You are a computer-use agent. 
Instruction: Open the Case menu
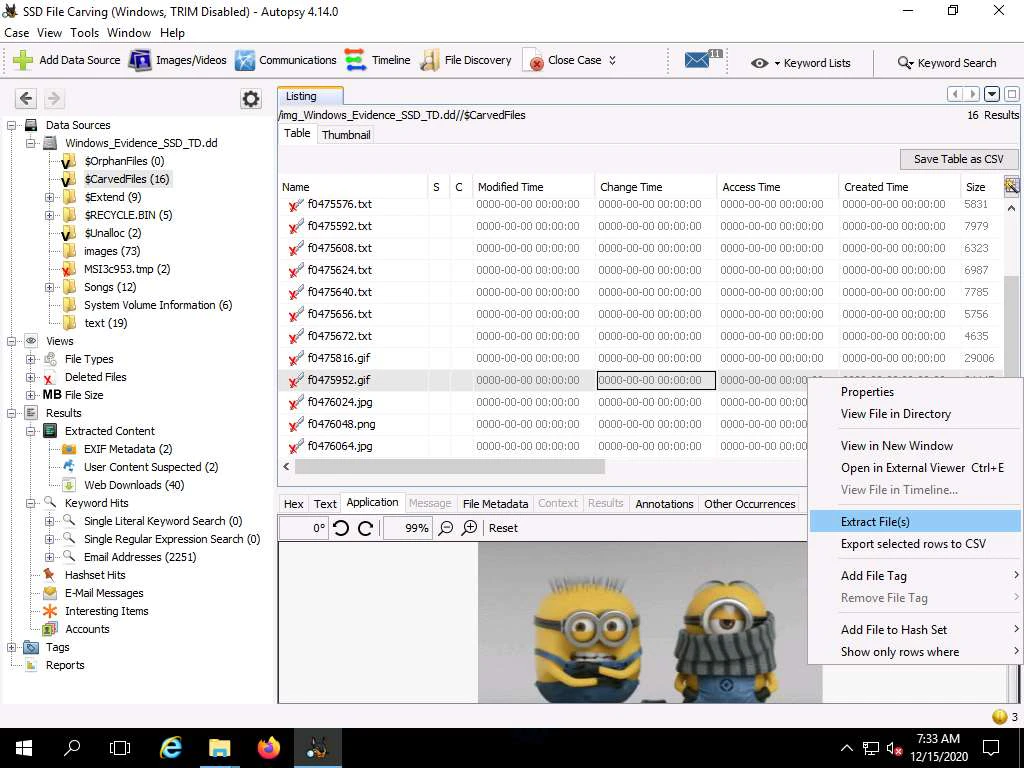click(x=16, y=33)
